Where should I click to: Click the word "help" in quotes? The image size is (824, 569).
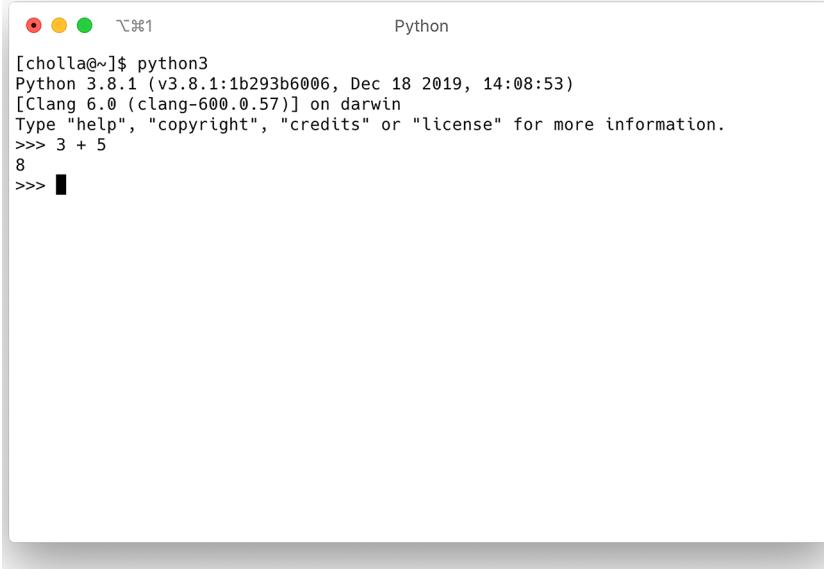(86, 125)
